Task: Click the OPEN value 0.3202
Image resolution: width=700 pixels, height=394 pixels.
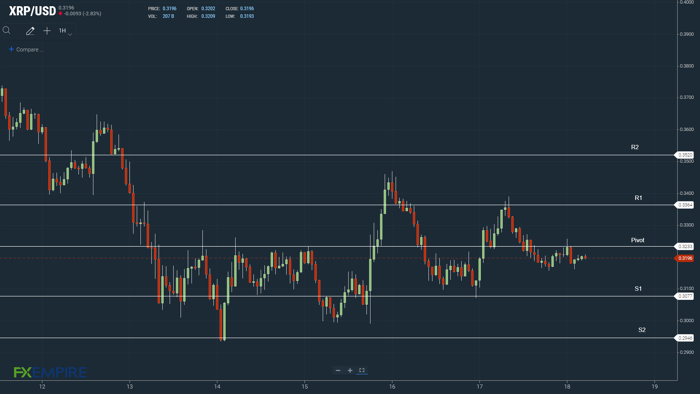Action: tap(208, 8)
